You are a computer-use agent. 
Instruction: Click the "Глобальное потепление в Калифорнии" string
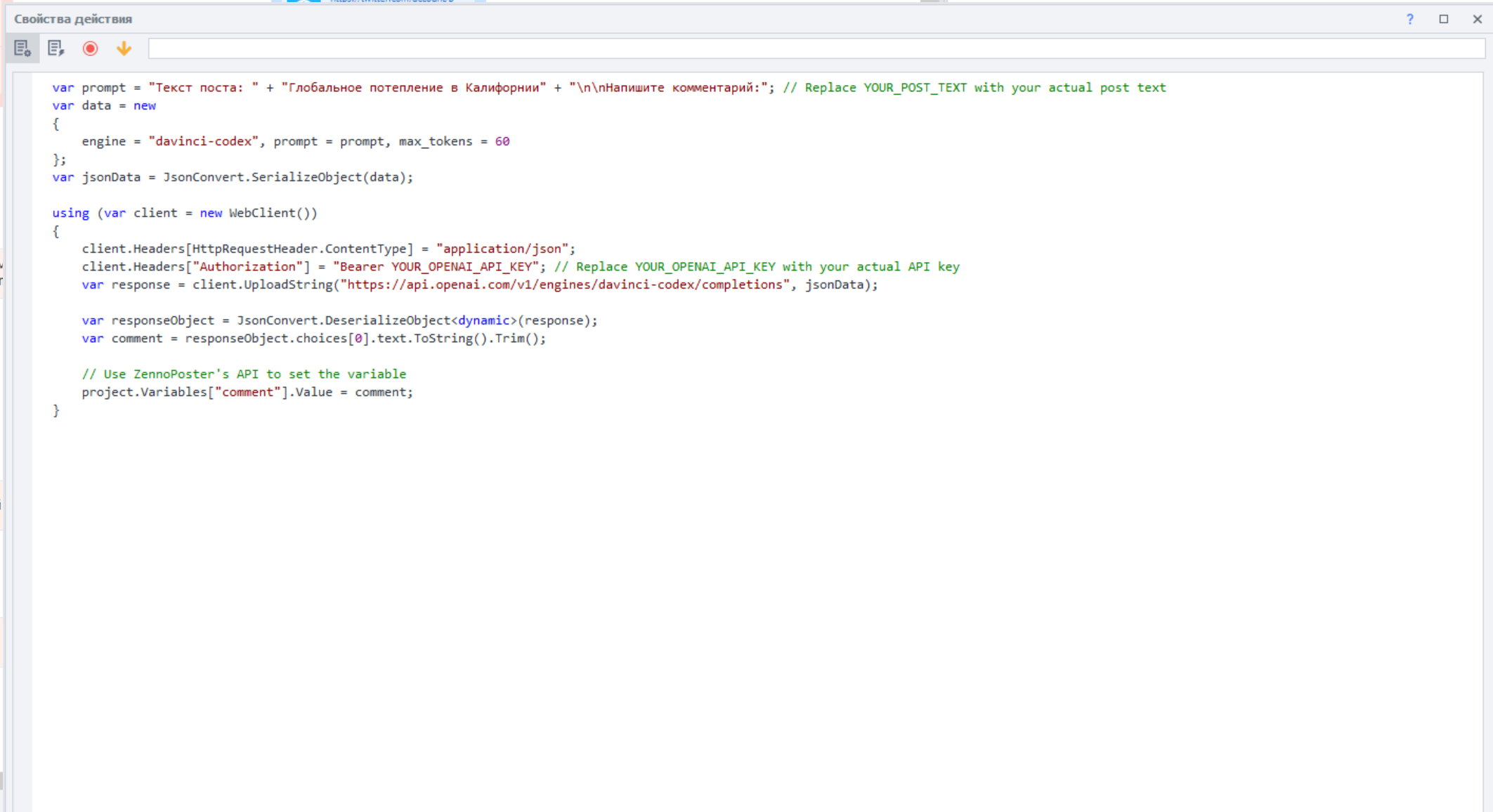(413, 88)
